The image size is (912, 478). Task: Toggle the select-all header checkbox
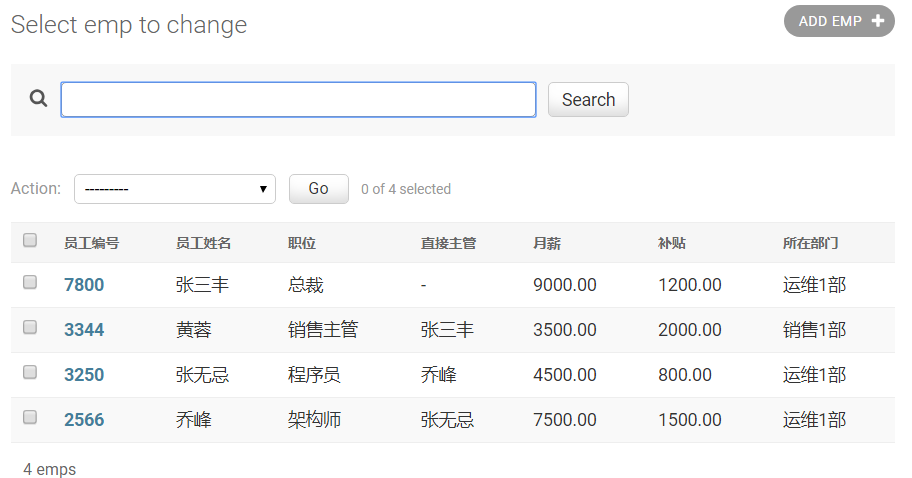click(30, 241)
